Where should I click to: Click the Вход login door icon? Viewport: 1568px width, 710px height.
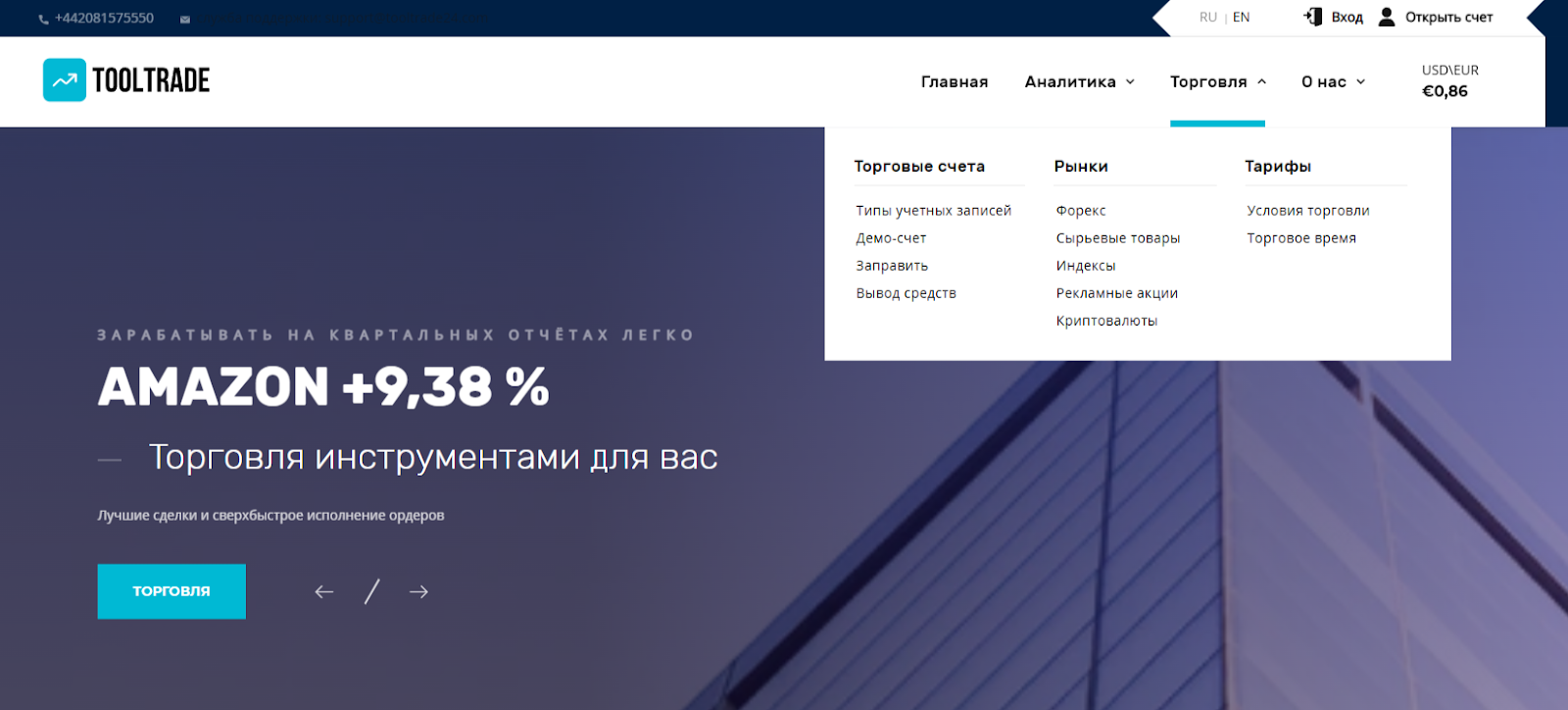coord(1313,17)
